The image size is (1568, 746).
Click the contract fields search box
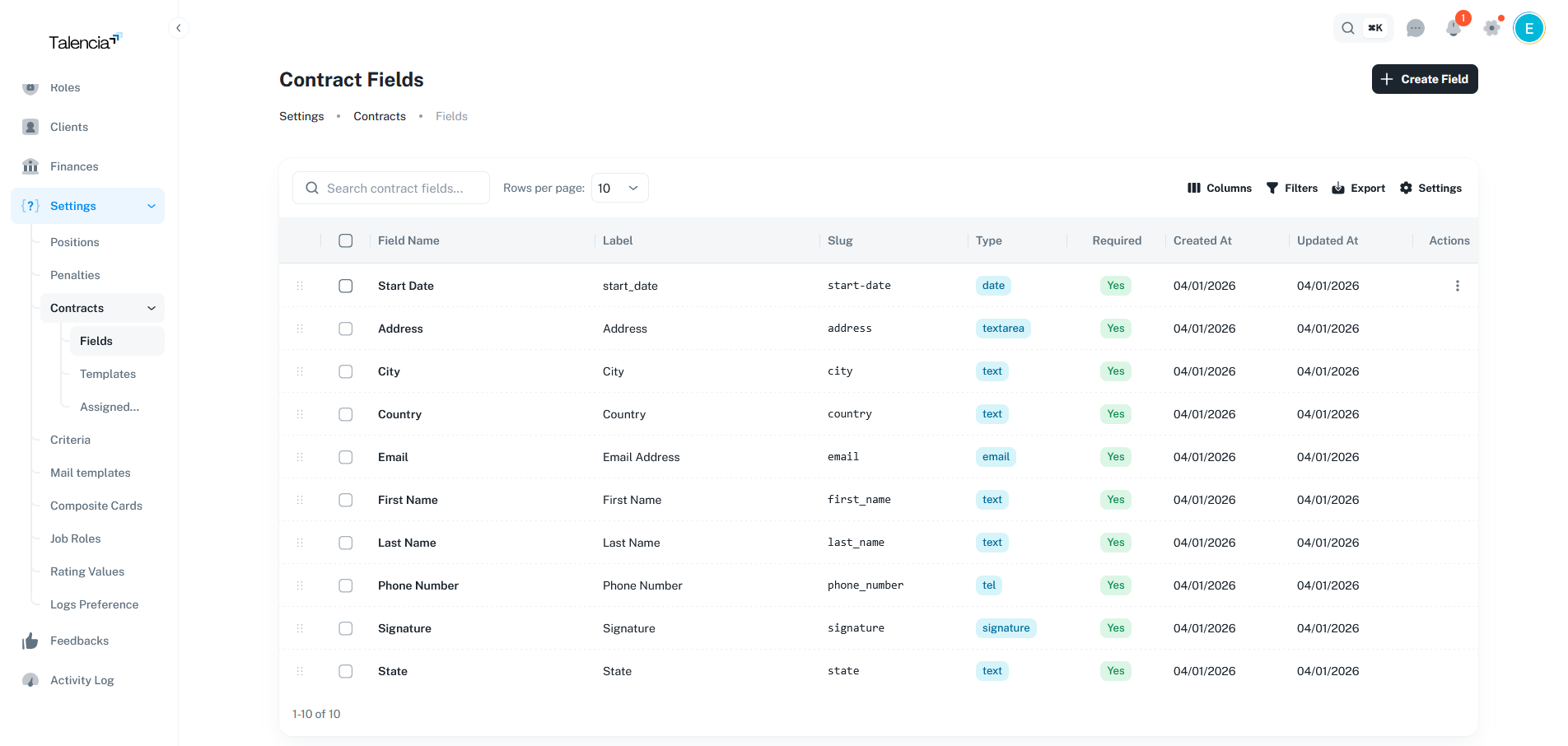[x=390, y=188]
